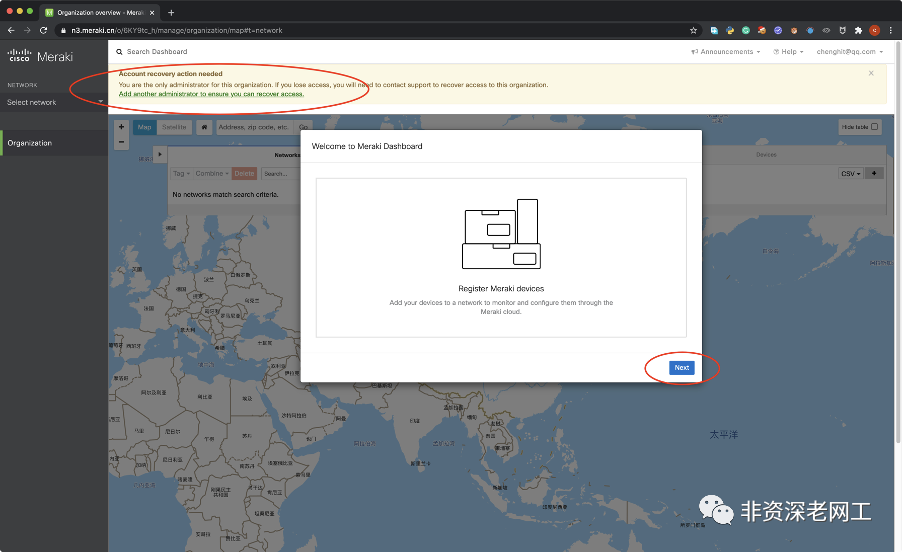This screenshot has height=552, width=902.
Task: Zoom out the map with minus button
Action: click(x=121, y=141)
